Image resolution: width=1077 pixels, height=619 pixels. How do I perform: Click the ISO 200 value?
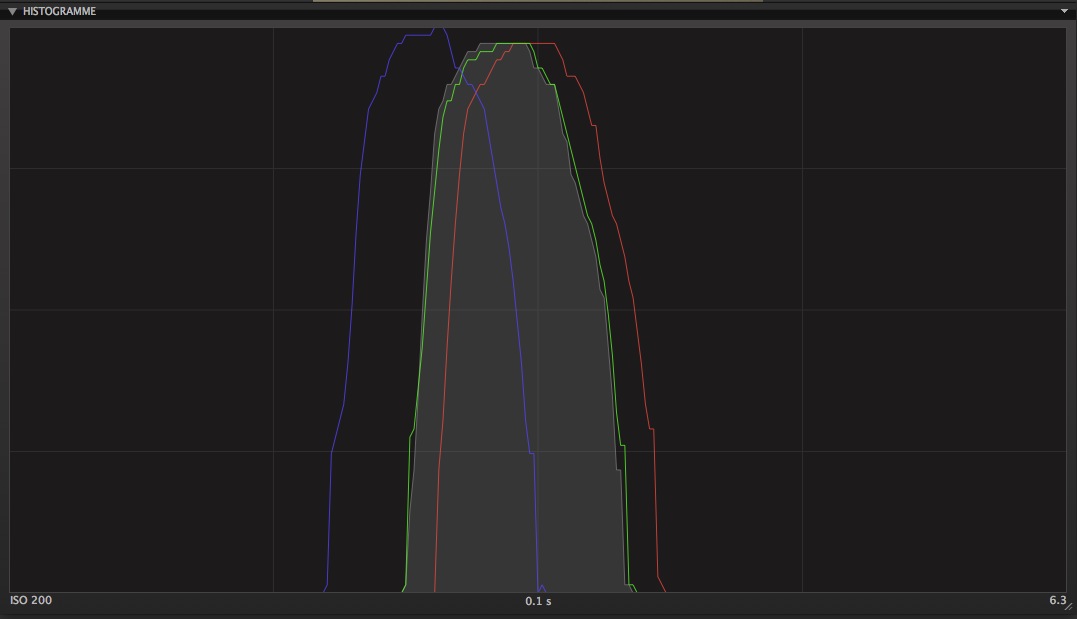(31, 600)
